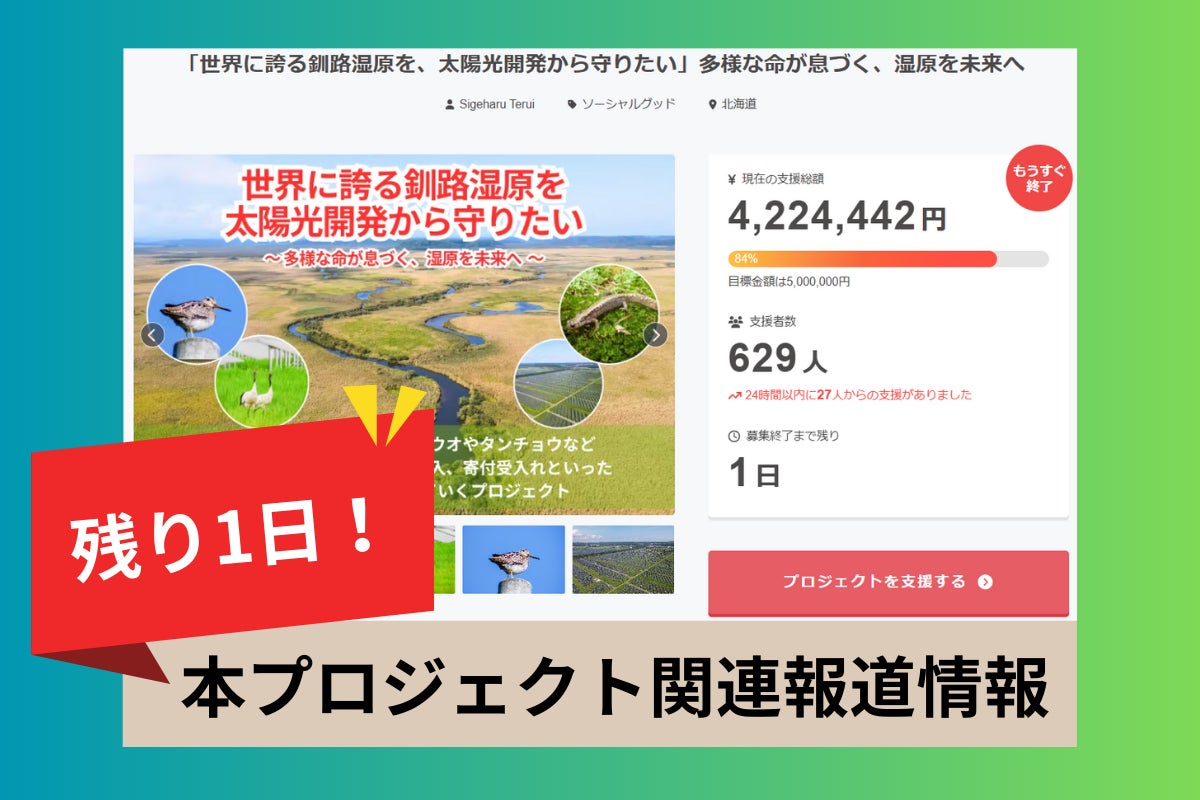The height and width of the screenshot is (800, 1200).
Task: Click the tag icon next to ソーシャルグッド
Action: click(x=572, y=104)
